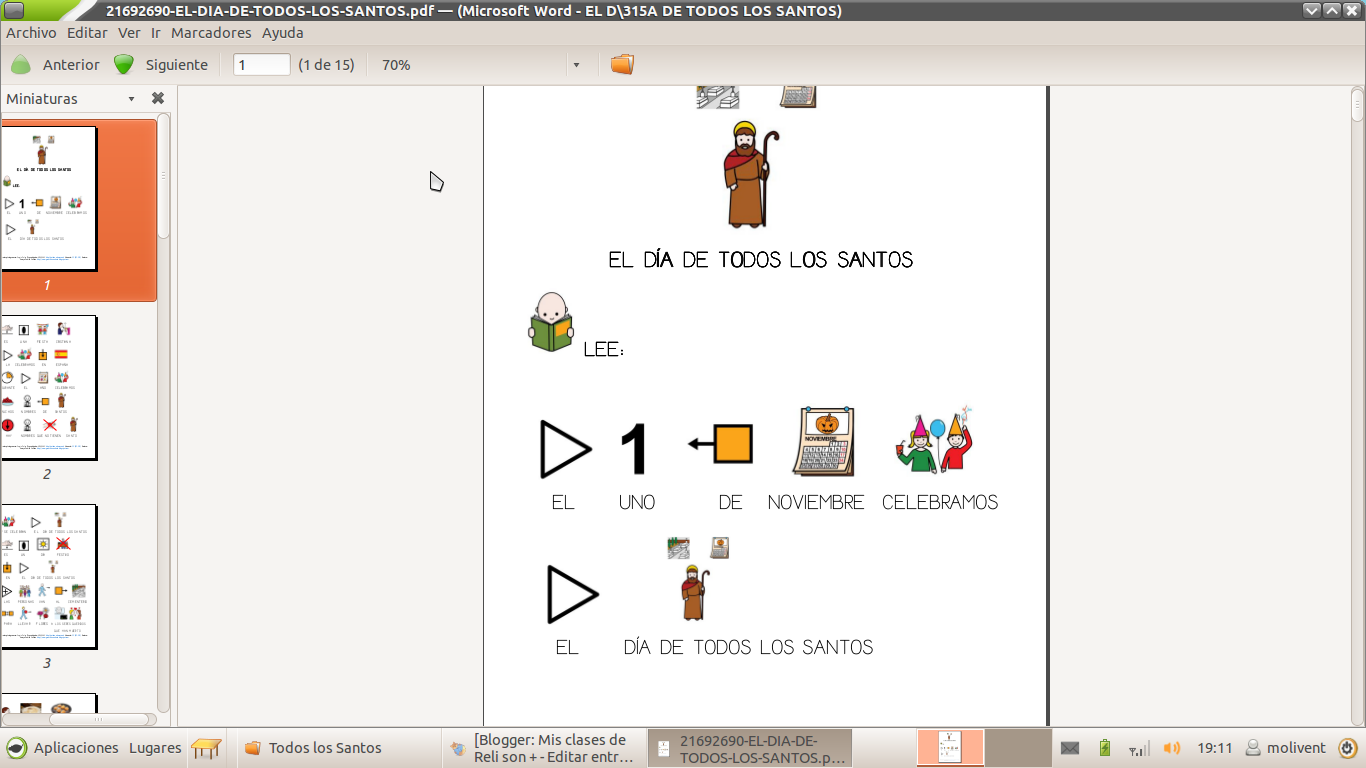Click the Ubuntu logo panel icon

click(17, 748)
